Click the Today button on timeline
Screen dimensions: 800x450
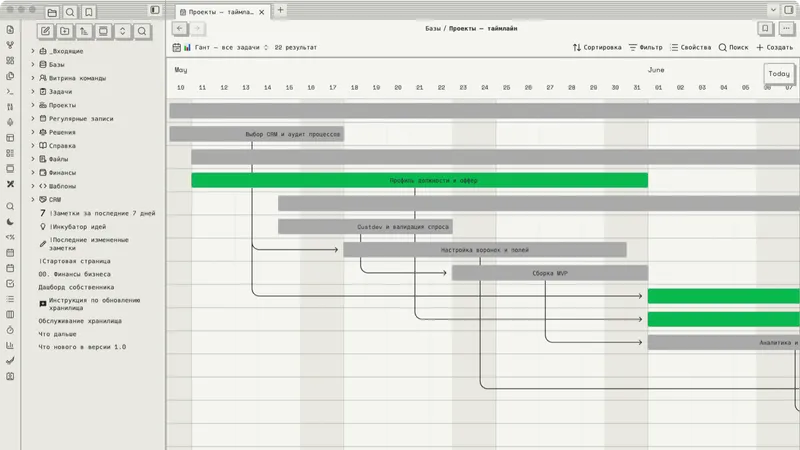(779, 73)
